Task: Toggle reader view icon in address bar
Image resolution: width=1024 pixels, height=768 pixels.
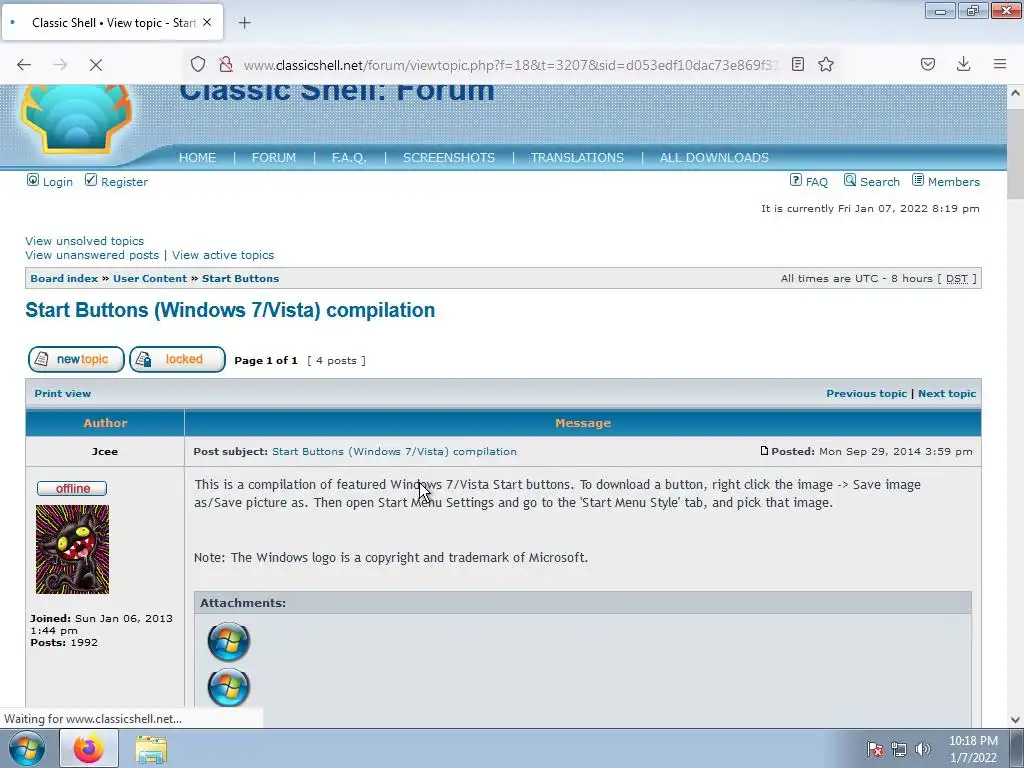Action: [797, 64]
